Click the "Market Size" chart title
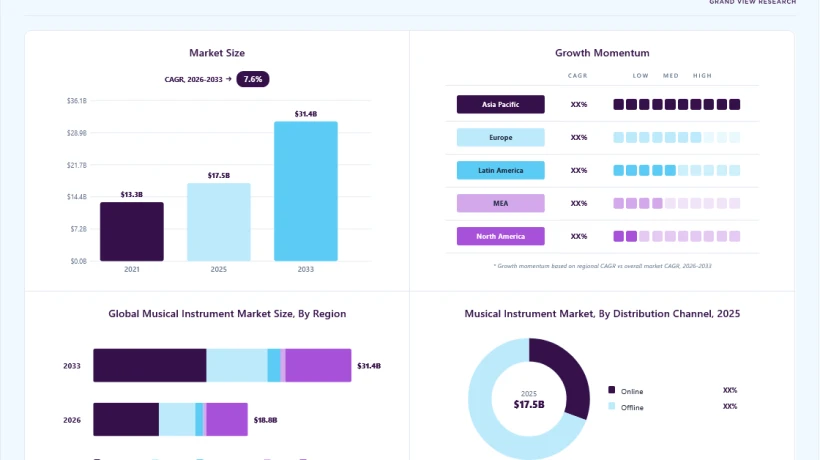Image resolution: width=820 pixels, height=460 pixels. (217, 53)
